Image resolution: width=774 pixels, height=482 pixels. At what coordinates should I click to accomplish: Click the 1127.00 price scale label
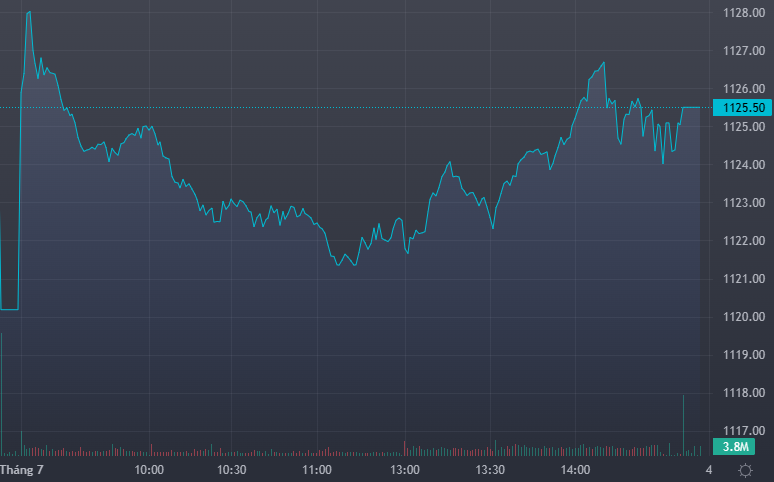pyautogui.click(x=742, y=51)
